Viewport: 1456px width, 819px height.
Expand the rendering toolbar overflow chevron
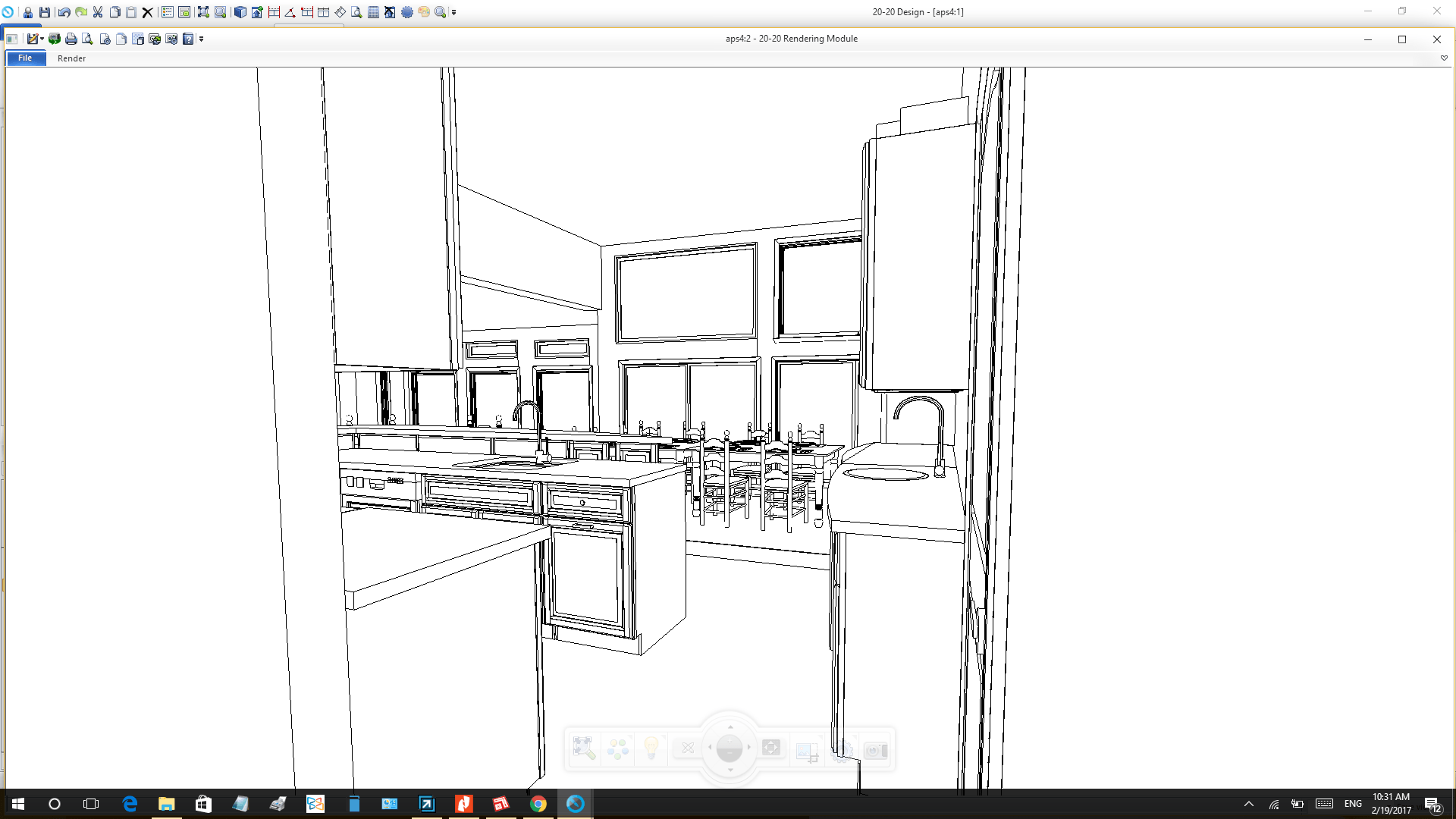point(201,39)
